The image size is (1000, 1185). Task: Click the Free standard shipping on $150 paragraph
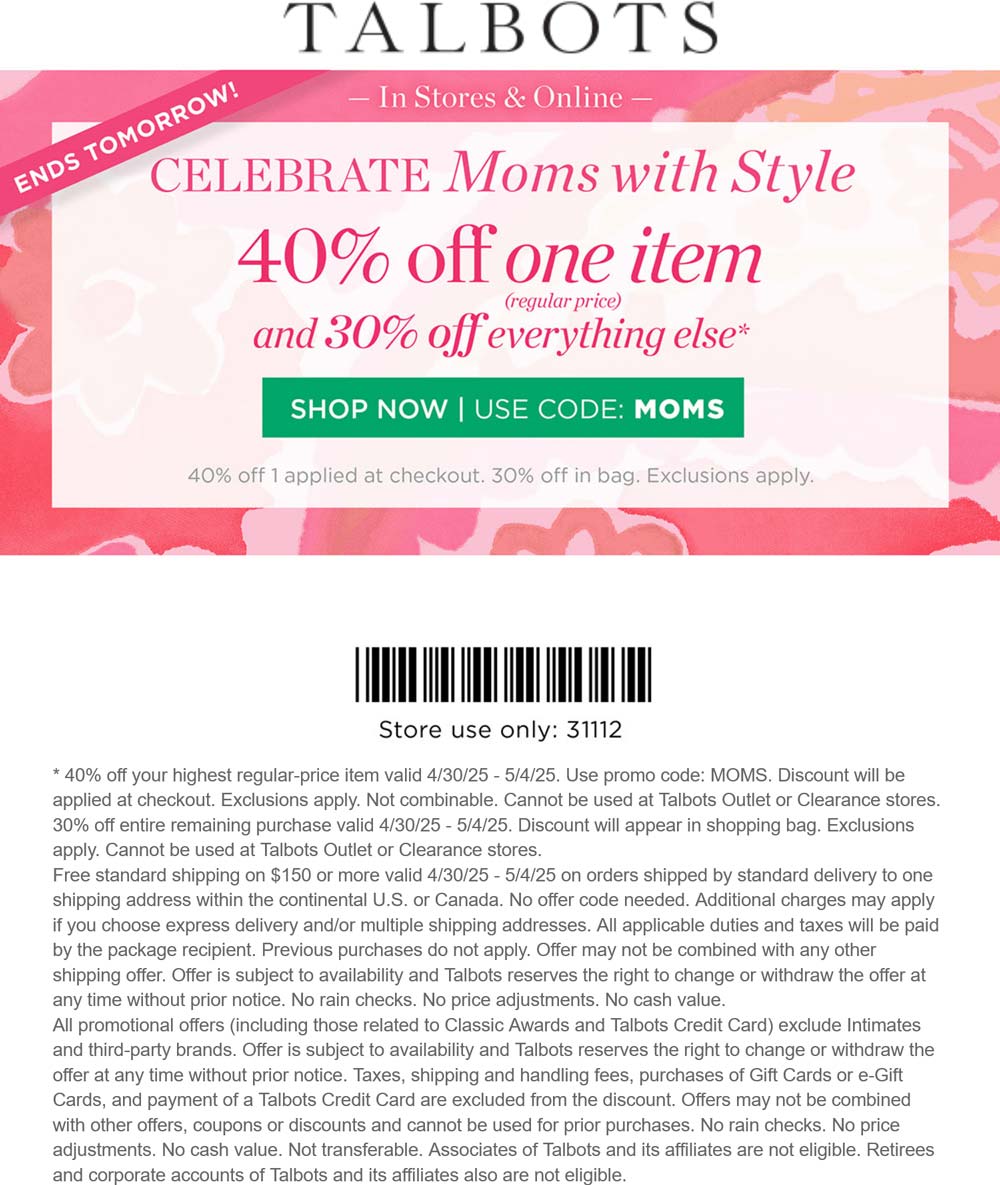pyautogui.click(x=496, y=937)
